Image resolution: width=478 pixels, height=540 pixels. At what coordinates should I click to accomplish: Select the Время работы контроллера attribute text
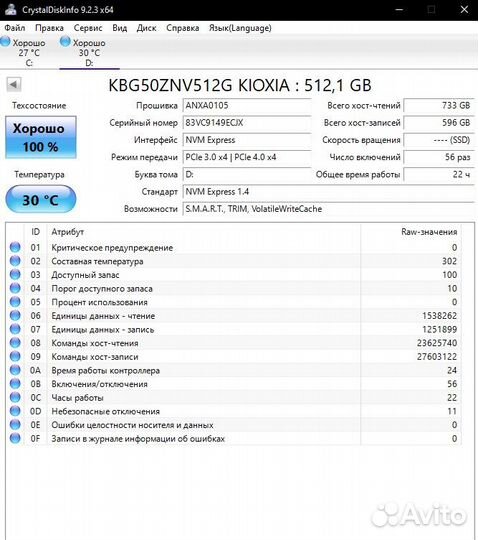point(105,371)
